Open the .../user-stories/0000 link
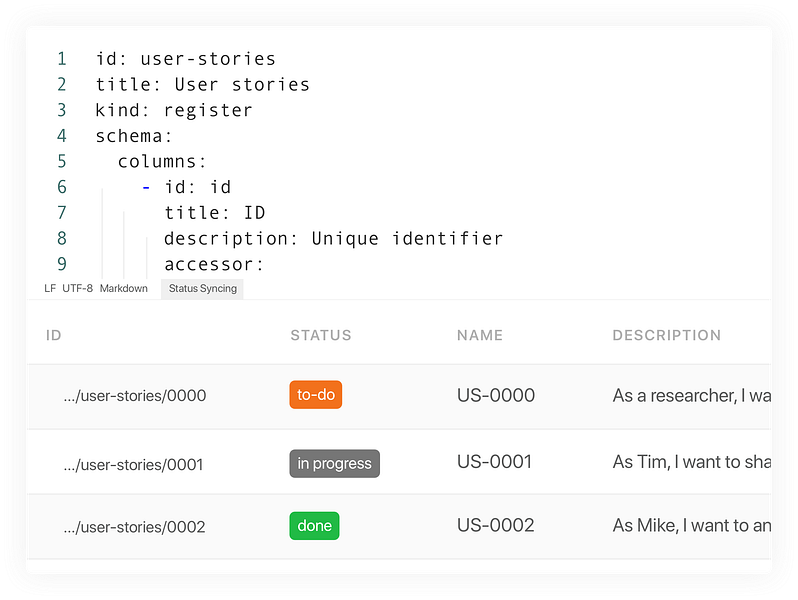Viewport: 798px width, 600px height. [x=134, y=396]
